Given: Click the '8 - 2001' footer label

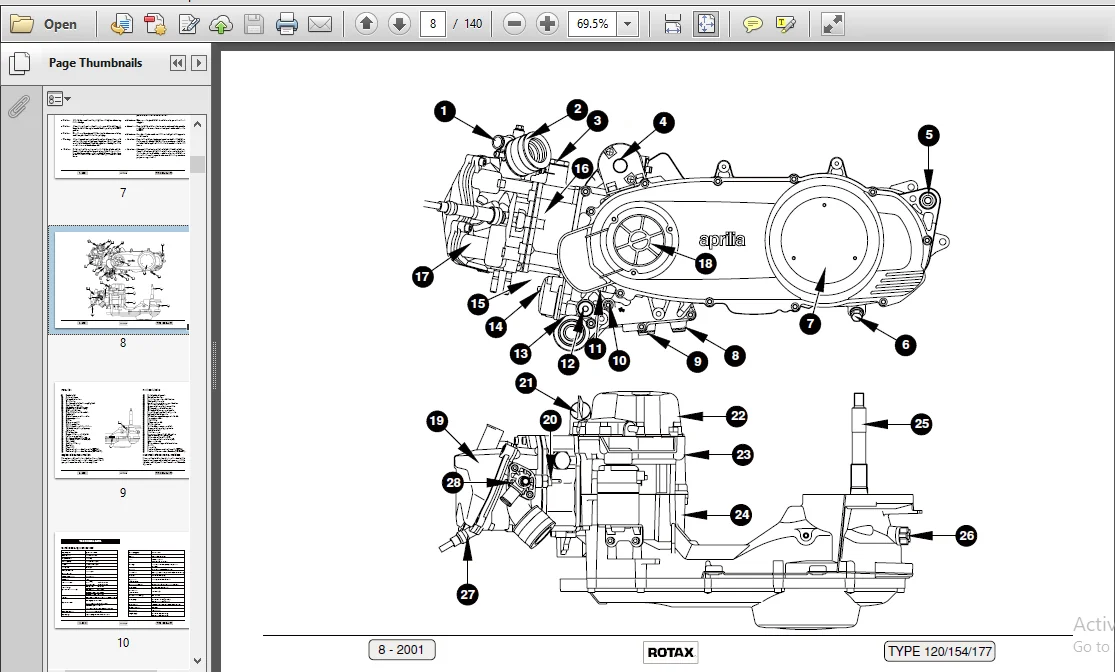Looking at the screenshot, I should (x=402, y=649).
